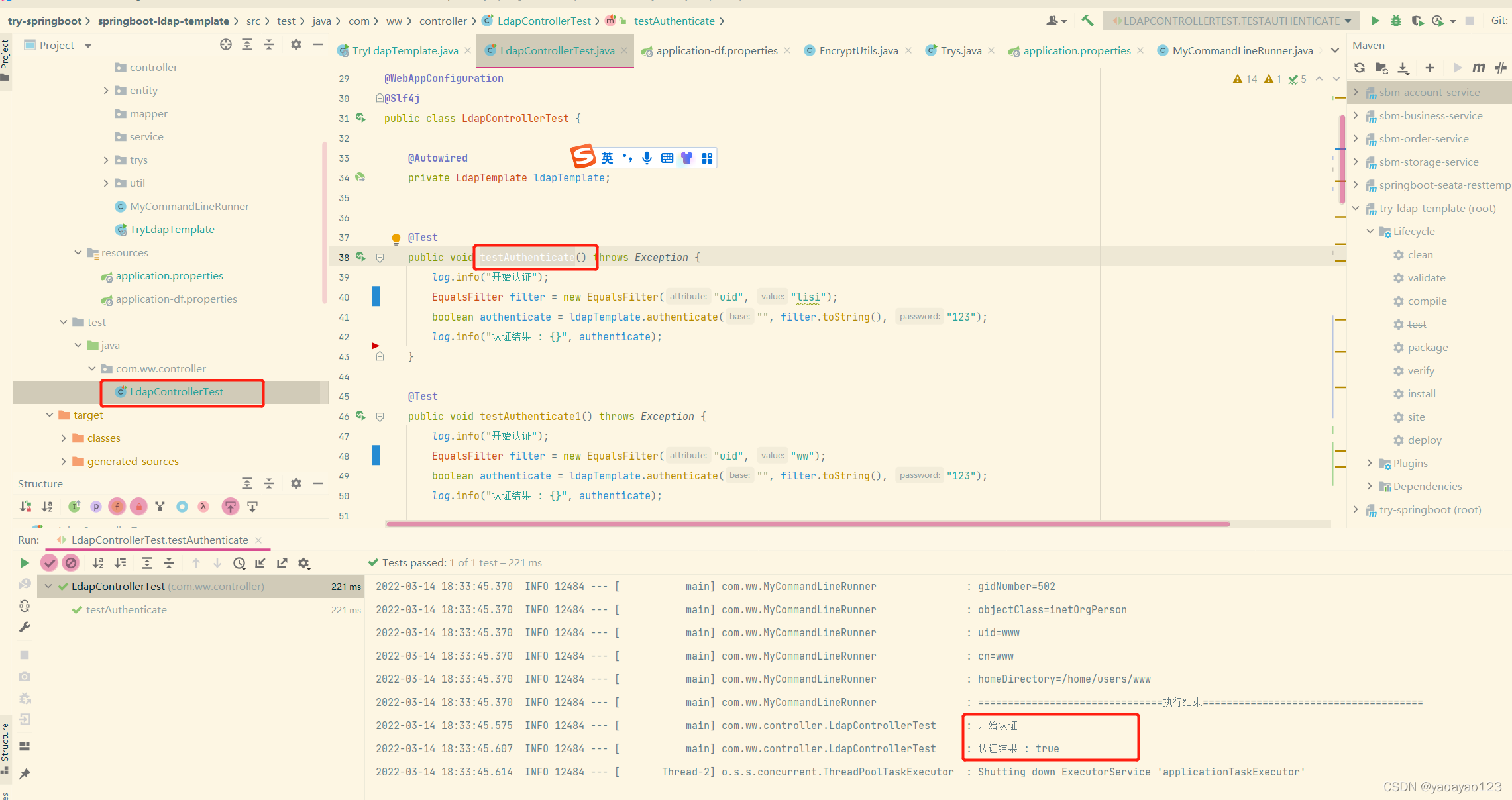
Task: Click the Debug bug icon in top toolbar
Action: click(1396, 21)
